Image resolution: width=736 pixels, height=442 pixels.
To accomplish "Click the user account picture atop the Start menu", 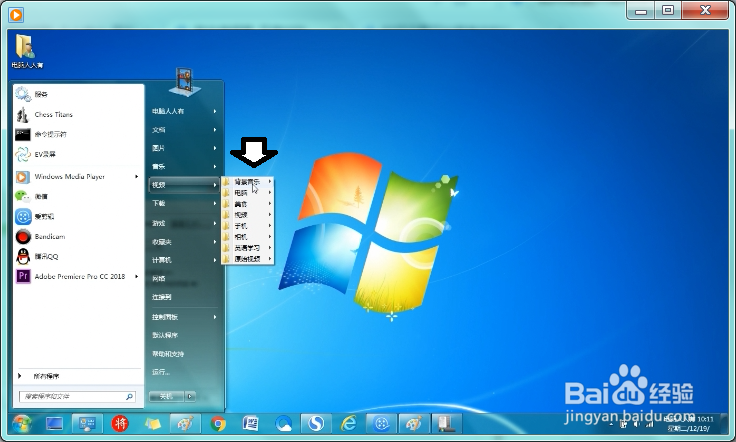I will (185, 81).
